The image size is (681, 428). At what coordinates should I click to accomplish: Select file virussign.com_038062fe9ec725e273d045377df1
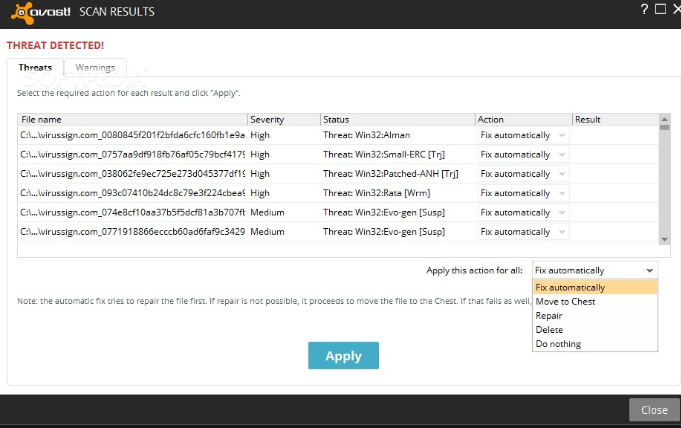tap(132, 174)
